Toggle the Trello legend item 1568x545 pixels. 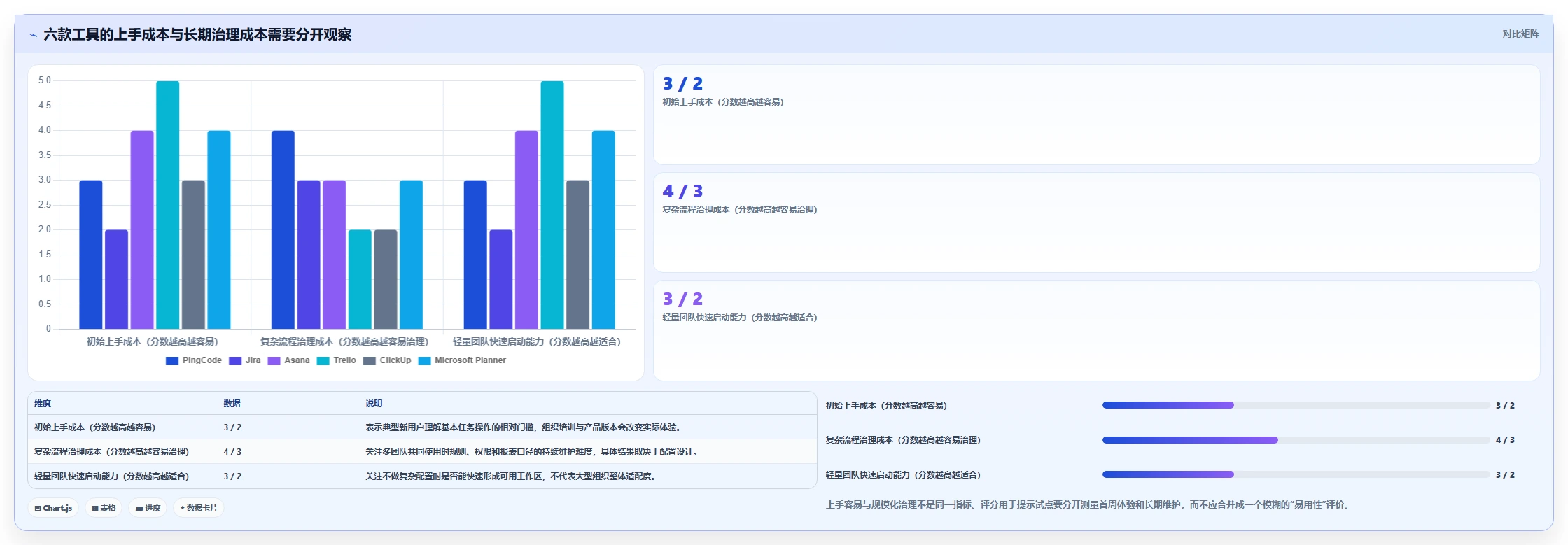[x=336, y=360]
